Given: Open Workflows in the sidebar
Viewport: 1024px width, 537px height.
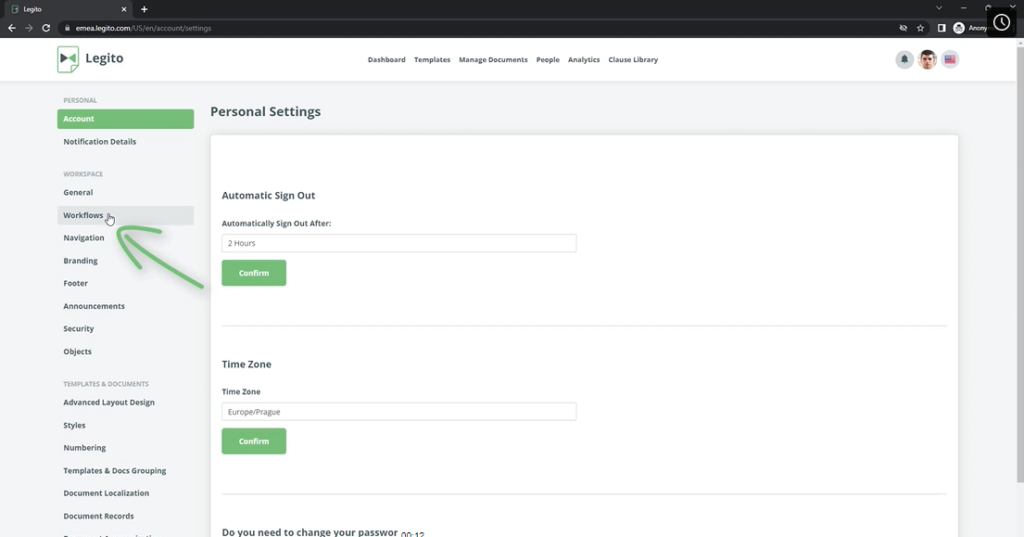Looking at the screenshot, I should click(84, 215).
